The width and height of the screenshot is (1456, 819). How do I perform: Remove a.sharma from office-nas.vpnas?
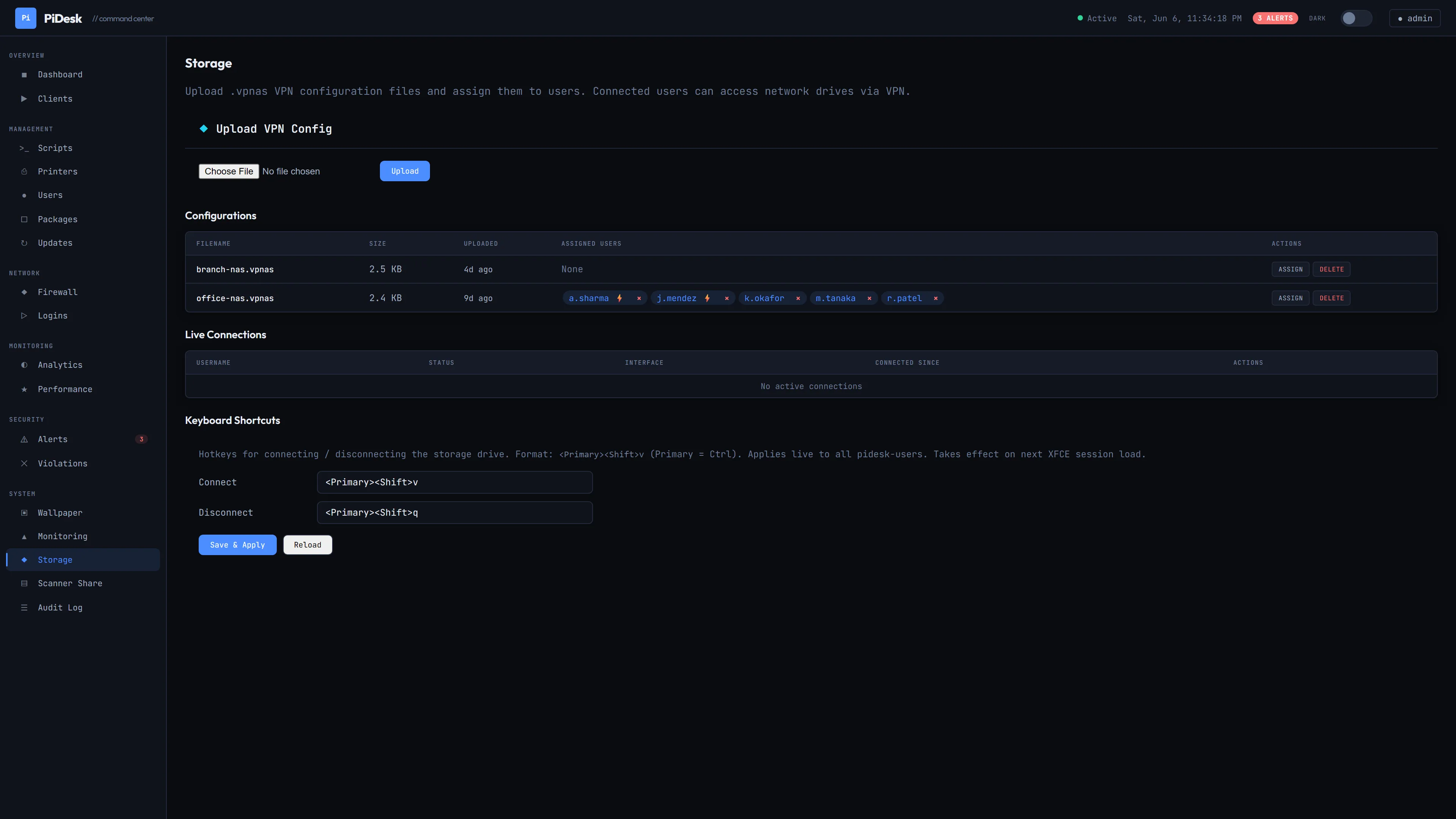[639, 298]
